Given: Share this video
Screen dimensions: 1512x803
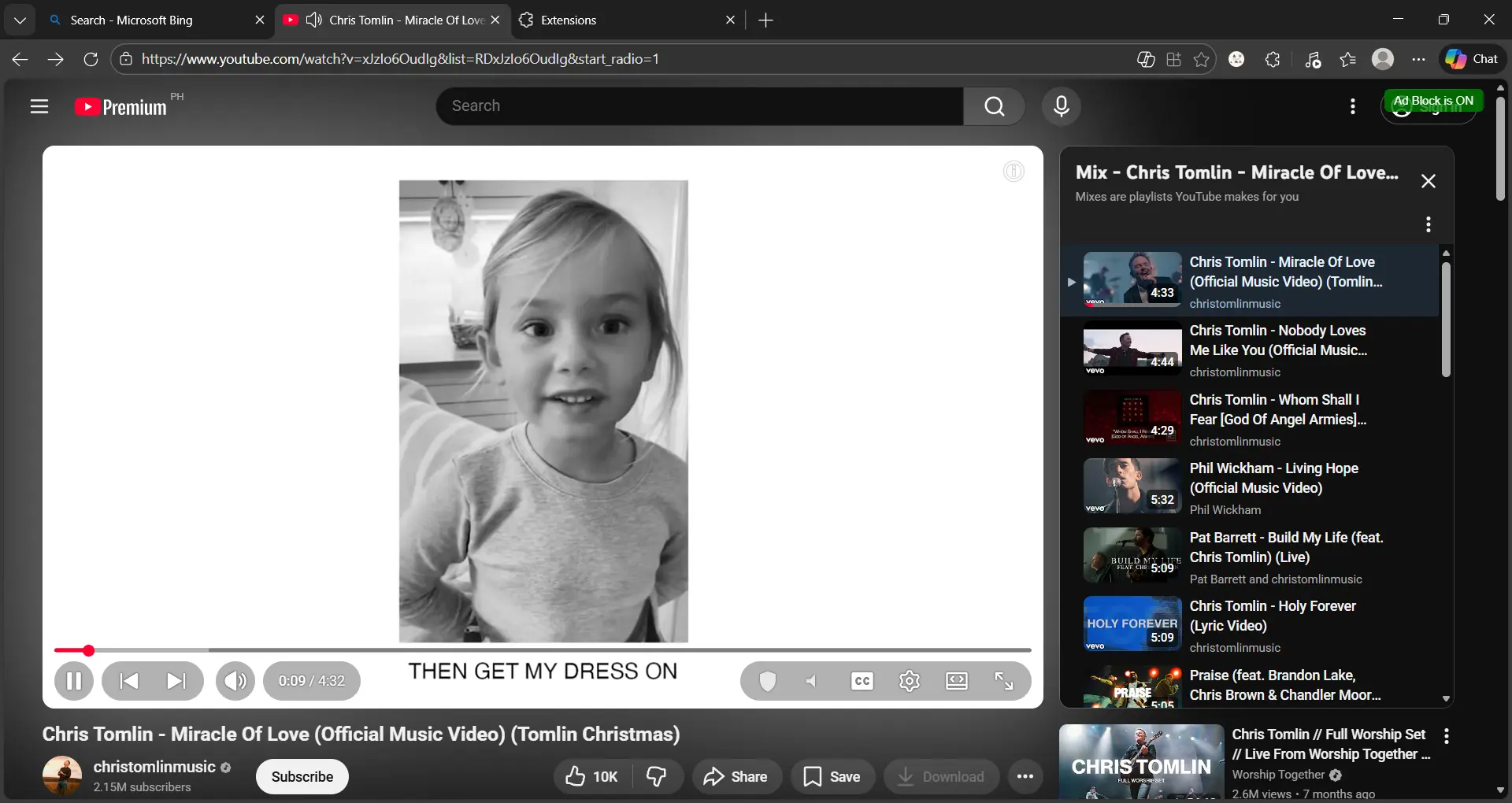Looking at the screenshot, I should pyautogui.click(x=736, y=777).
